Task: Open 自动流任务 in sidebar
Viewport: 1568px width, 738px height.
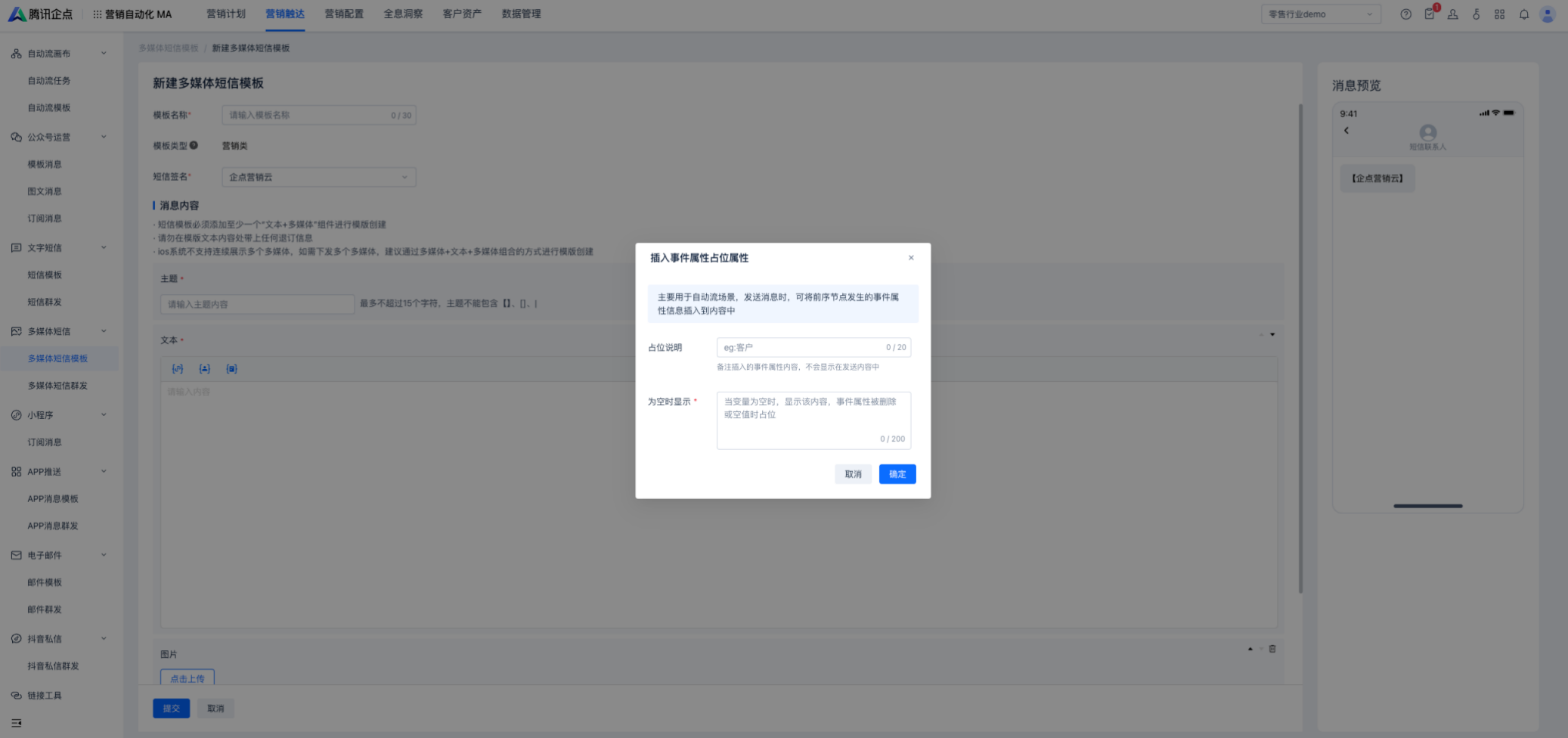Action: pos(49,81)
